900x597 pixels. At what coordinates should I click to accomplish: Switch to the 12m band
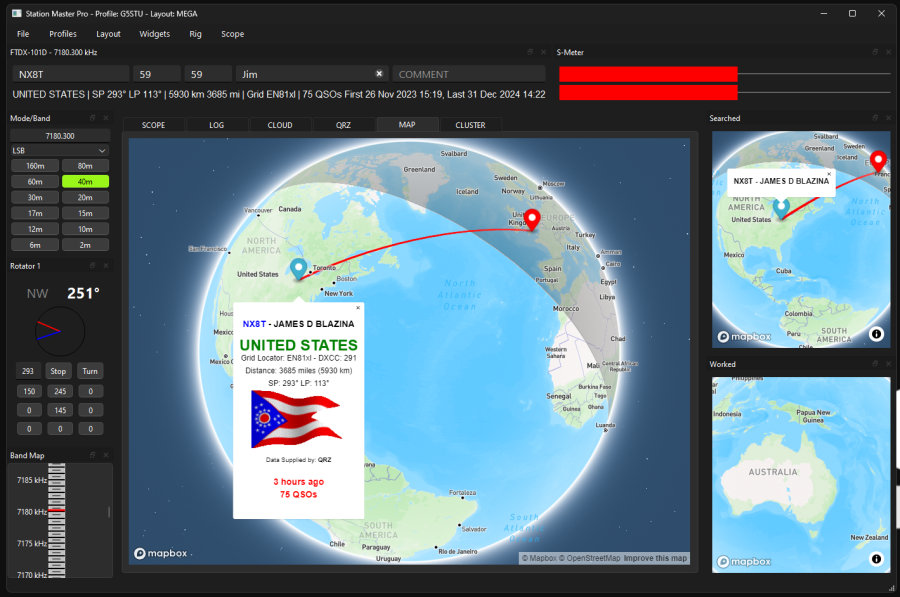click(x=35, y=229)
